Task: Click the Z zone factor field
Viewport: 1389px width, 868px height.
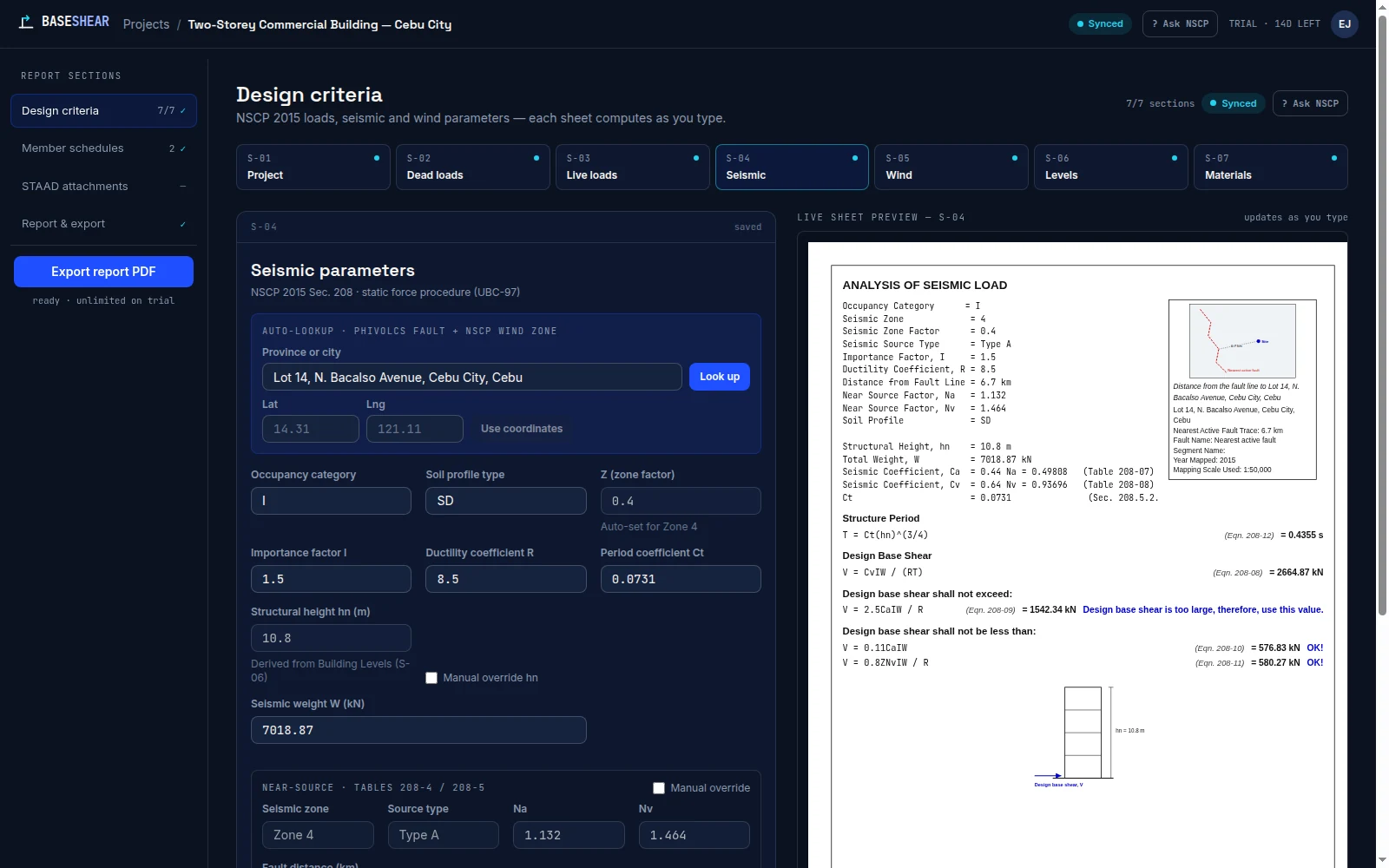Action: [x=681, y=501]
